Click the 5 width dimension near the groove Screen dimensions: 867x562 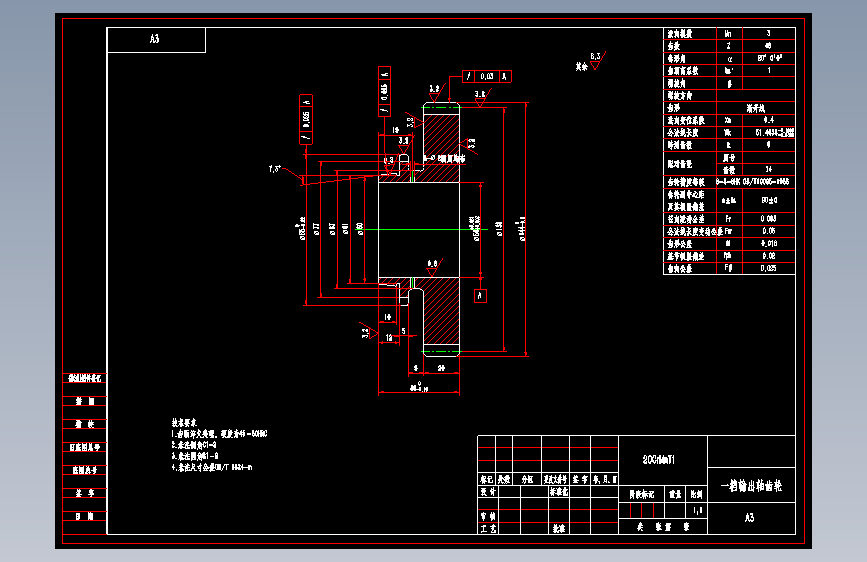click(x=403, y=331)
